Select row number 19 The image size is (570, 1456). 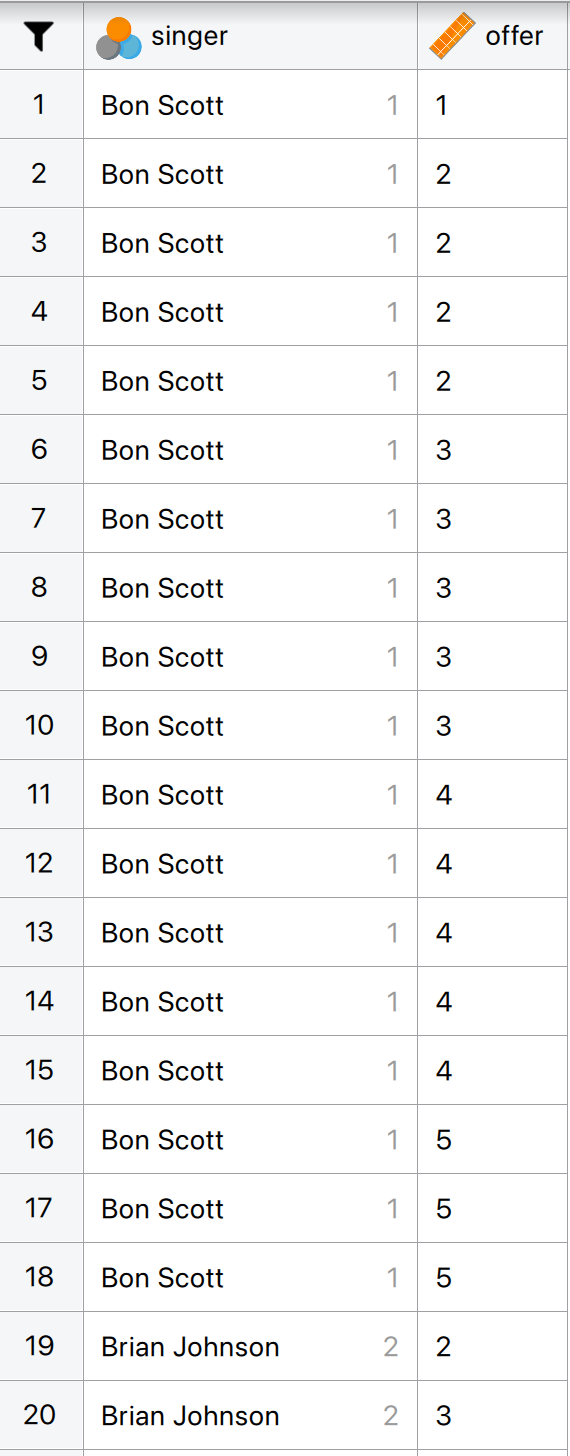tap(39, 1346)
